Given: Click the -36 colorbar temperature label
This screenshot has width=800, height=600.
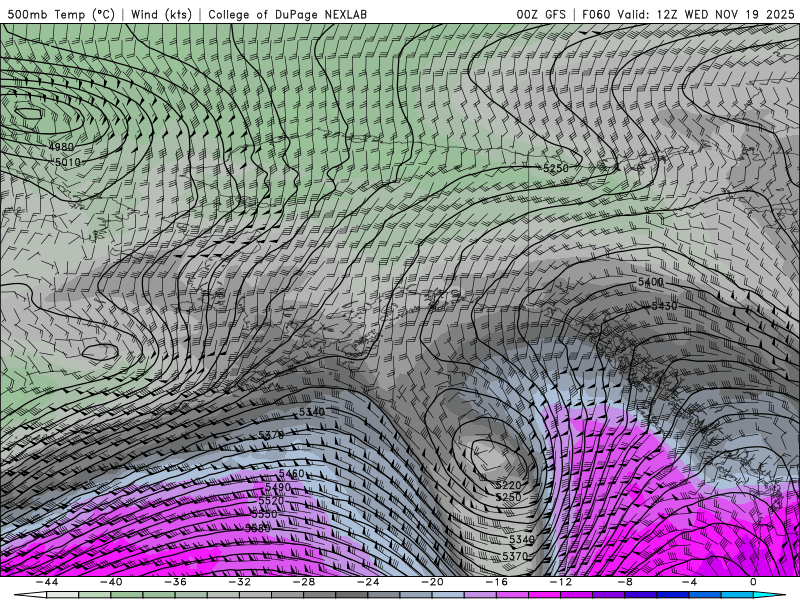Looking at the screenshot, I should pos(176,582).
